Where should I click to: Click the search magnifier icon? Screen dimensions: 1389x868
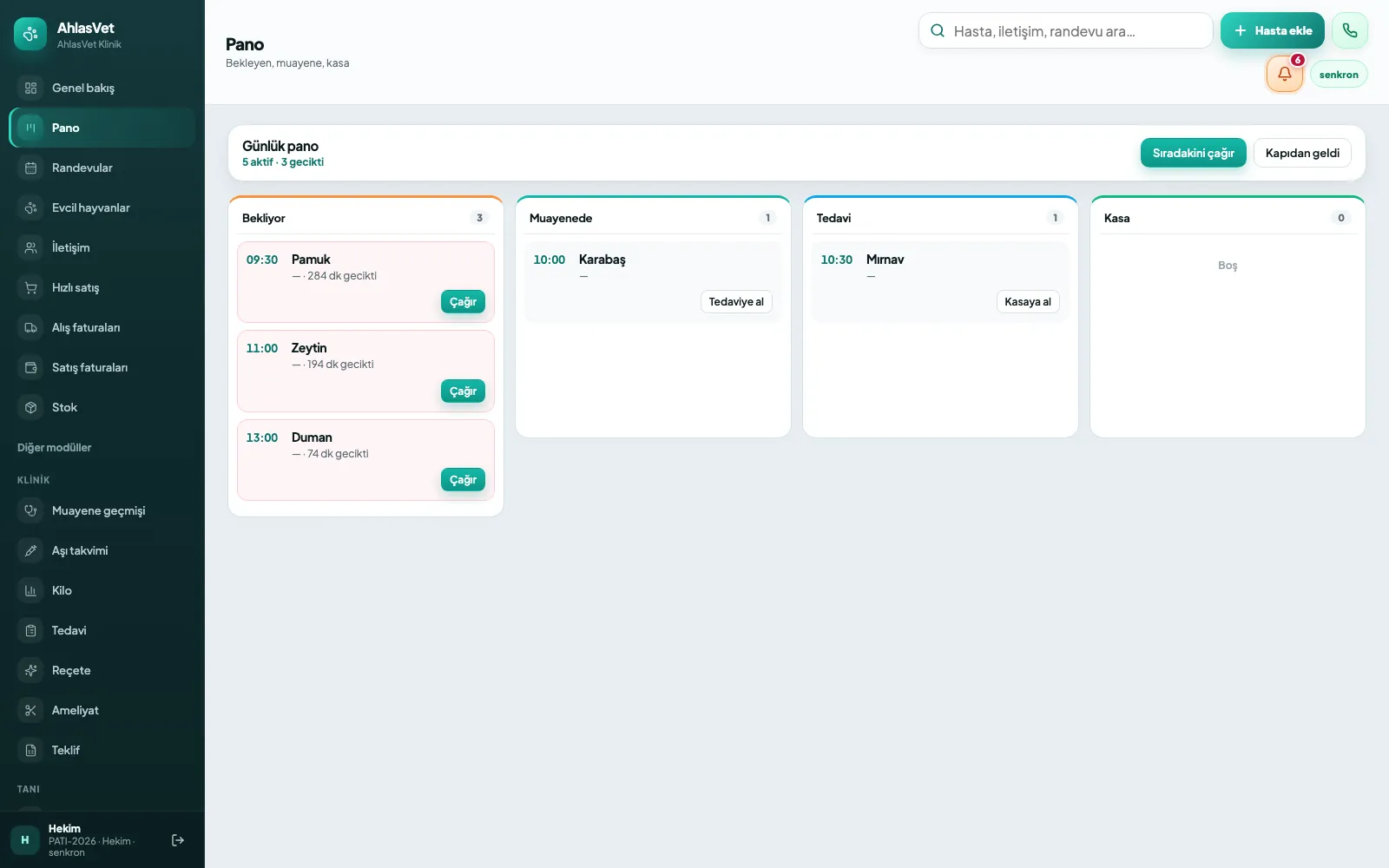(938, 30)
